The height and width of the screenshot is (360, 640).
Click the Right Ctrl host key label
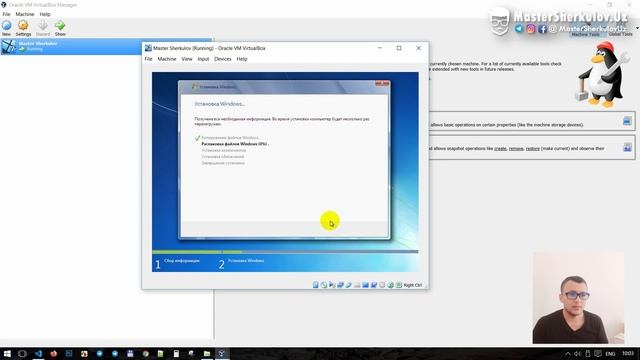point(413,285)
